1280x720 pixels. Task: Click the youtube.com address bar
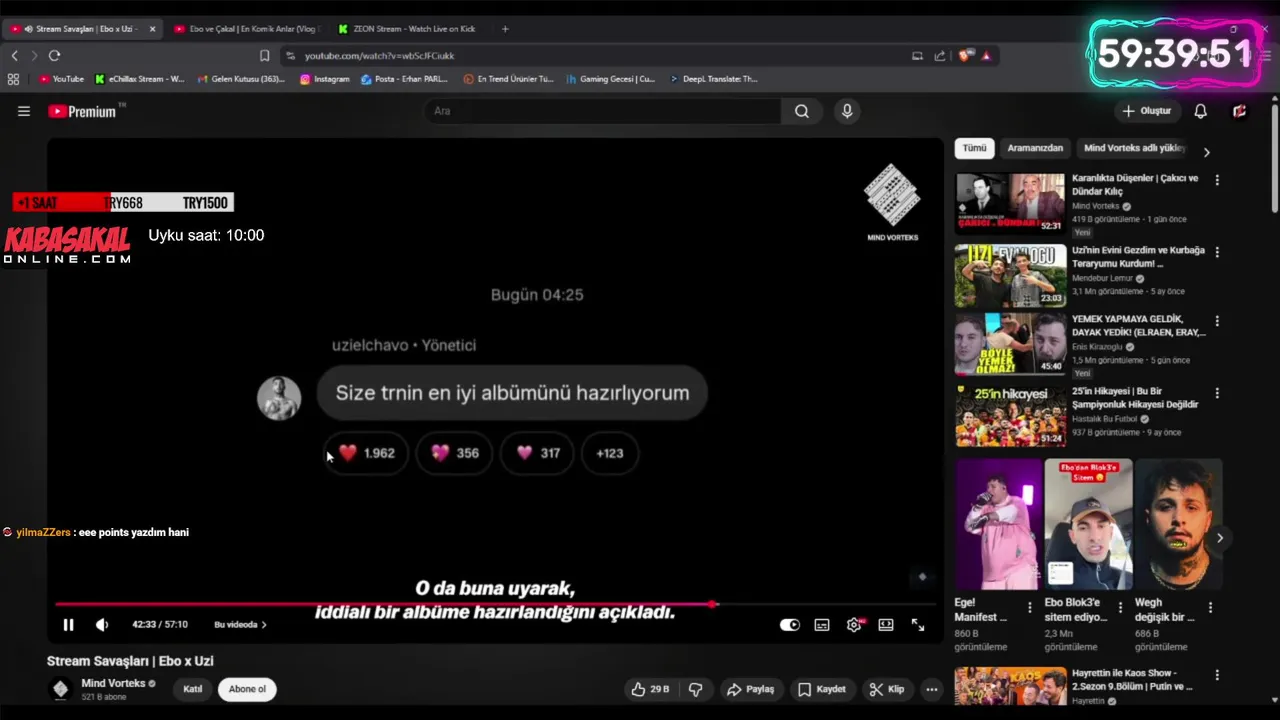pos(590,56)
